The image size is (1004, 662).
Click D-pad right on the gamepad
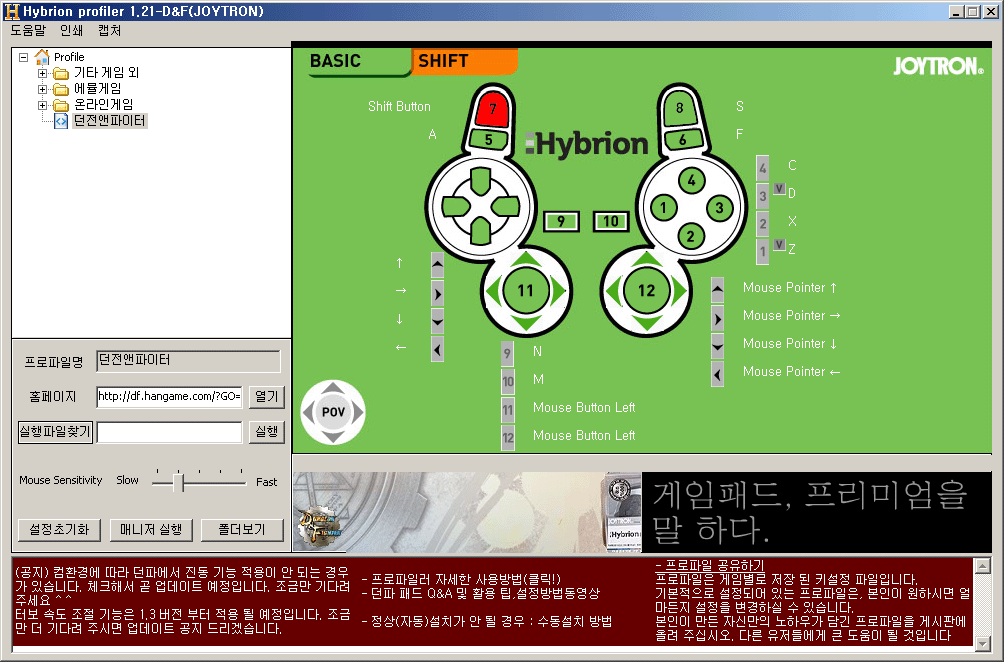506,206
